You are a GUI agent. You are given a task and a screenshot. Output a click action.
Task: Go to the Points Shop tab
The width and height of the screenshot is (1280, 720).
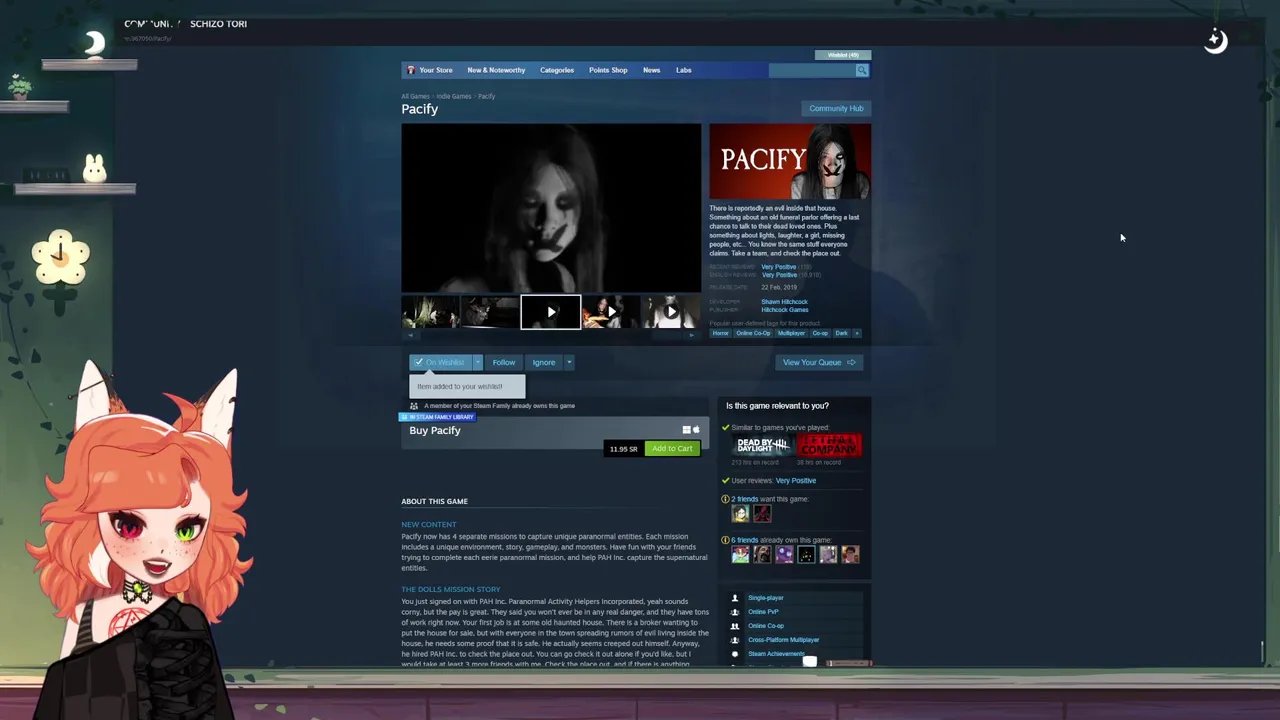coord(608,70)
